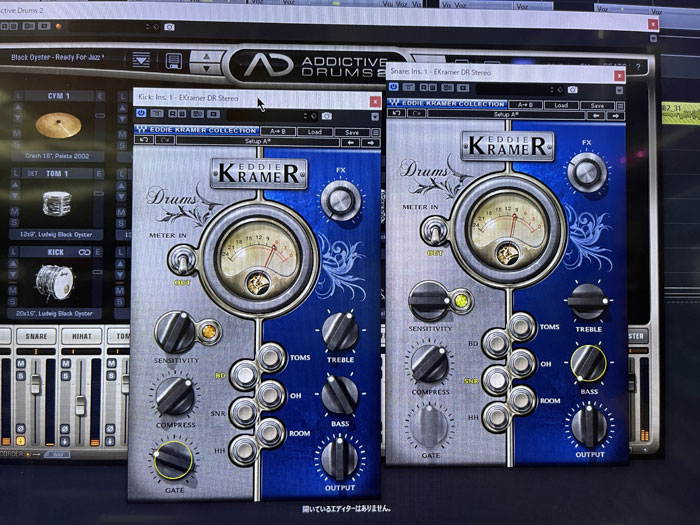Click camera icon in Addictive Drums 2 window header
Screen dimensions: 700x525
point(169,27)
